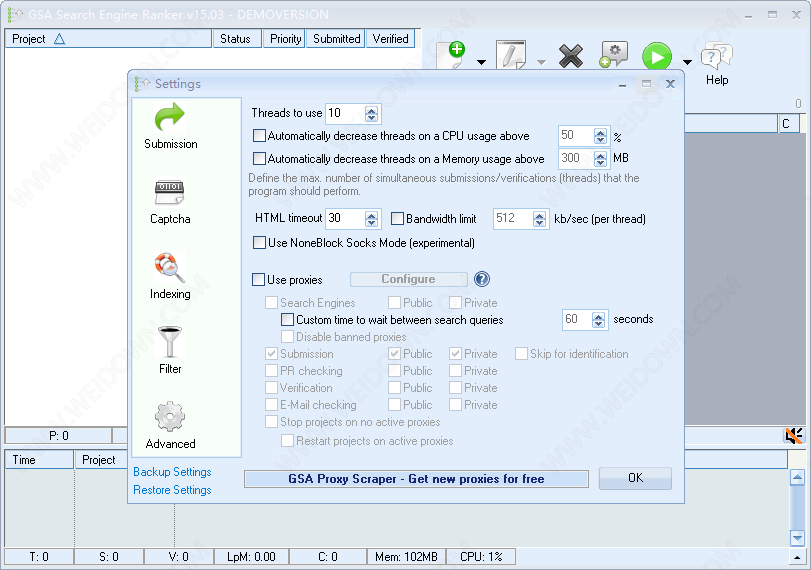Click the log scrollbar up arrow

pyautogui.click(x=797, y=477)
